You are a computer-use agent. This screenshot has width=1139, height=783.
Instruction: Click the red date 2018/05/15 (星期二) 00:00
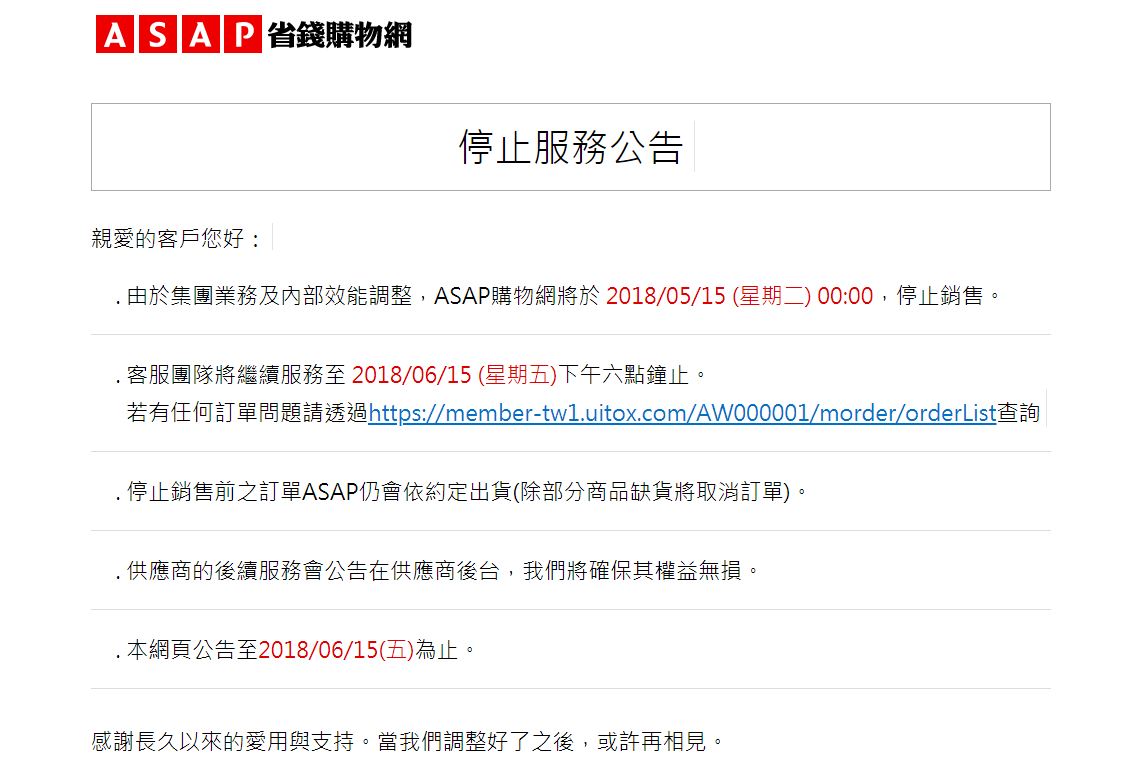[739, 296]
